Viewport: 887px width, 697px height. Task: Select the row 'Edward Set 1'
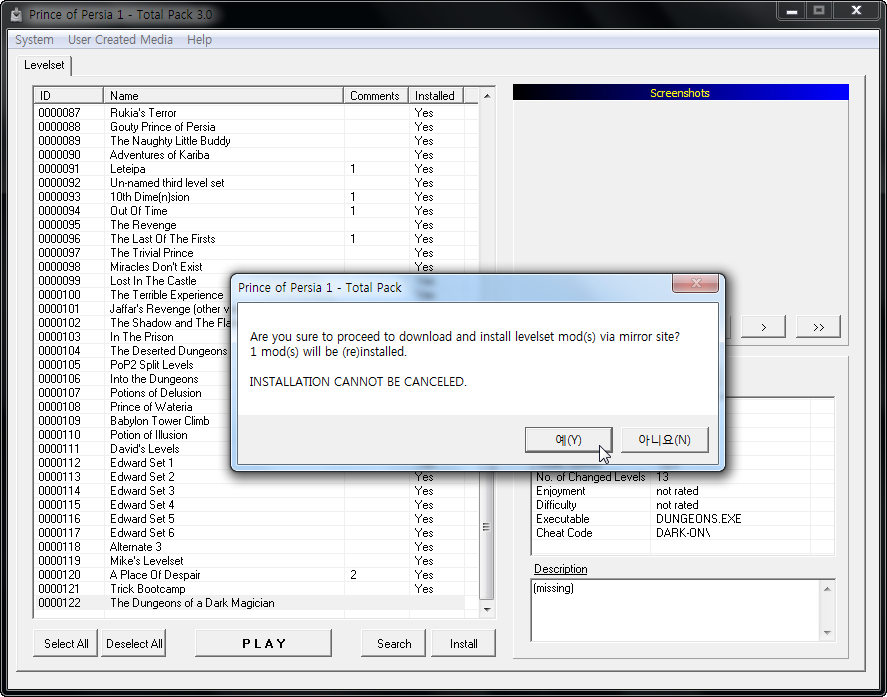[133, 463]
